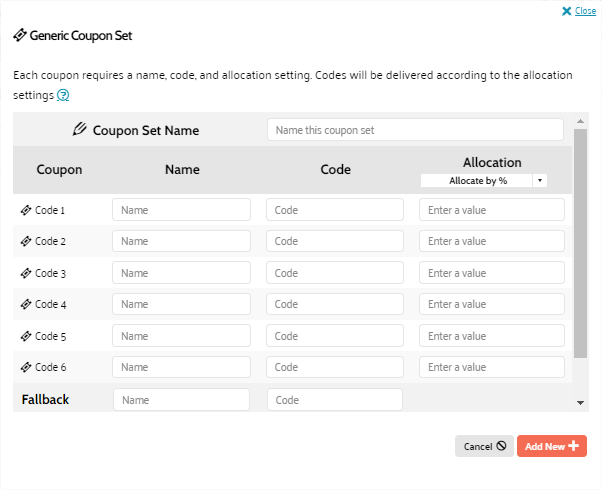Open the Allocate by % dropdown

point(483,180)
